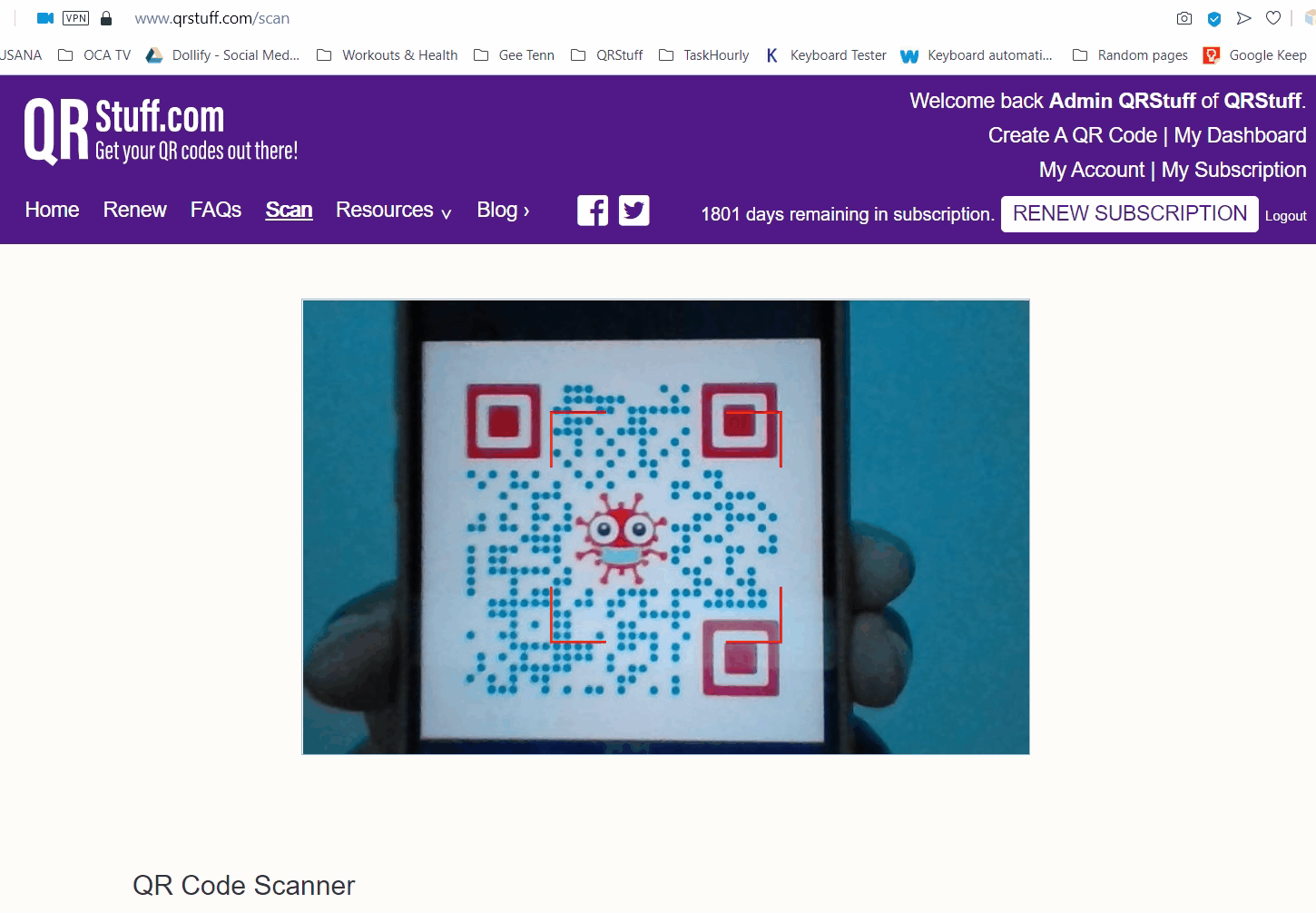This screenshot has width=1316, height=913.
Task: Expand the Resources dropdown menu
Action: click(394, 211)
